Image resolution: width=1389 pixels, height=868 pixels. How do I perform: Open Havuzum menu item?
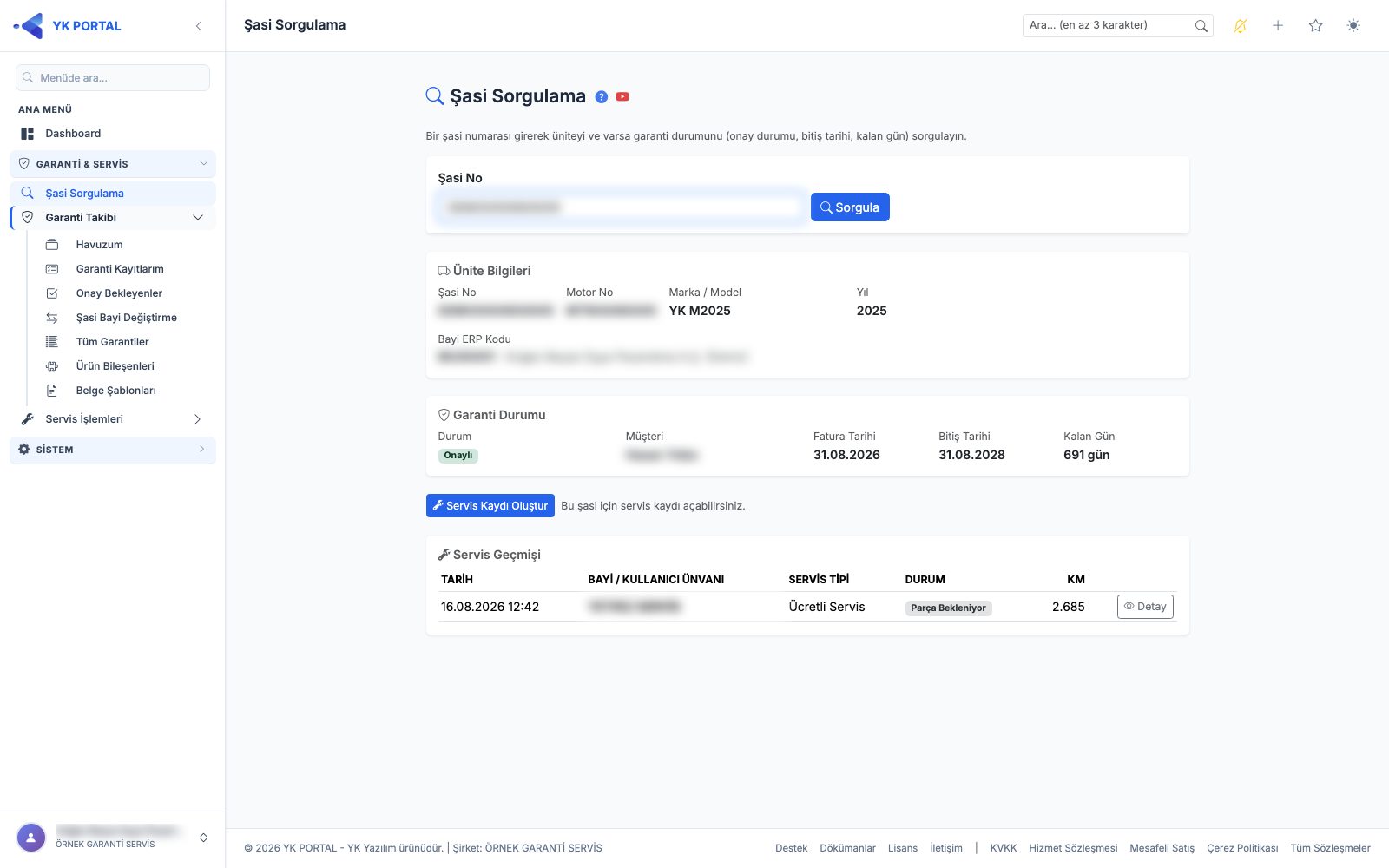click(99, 245)
